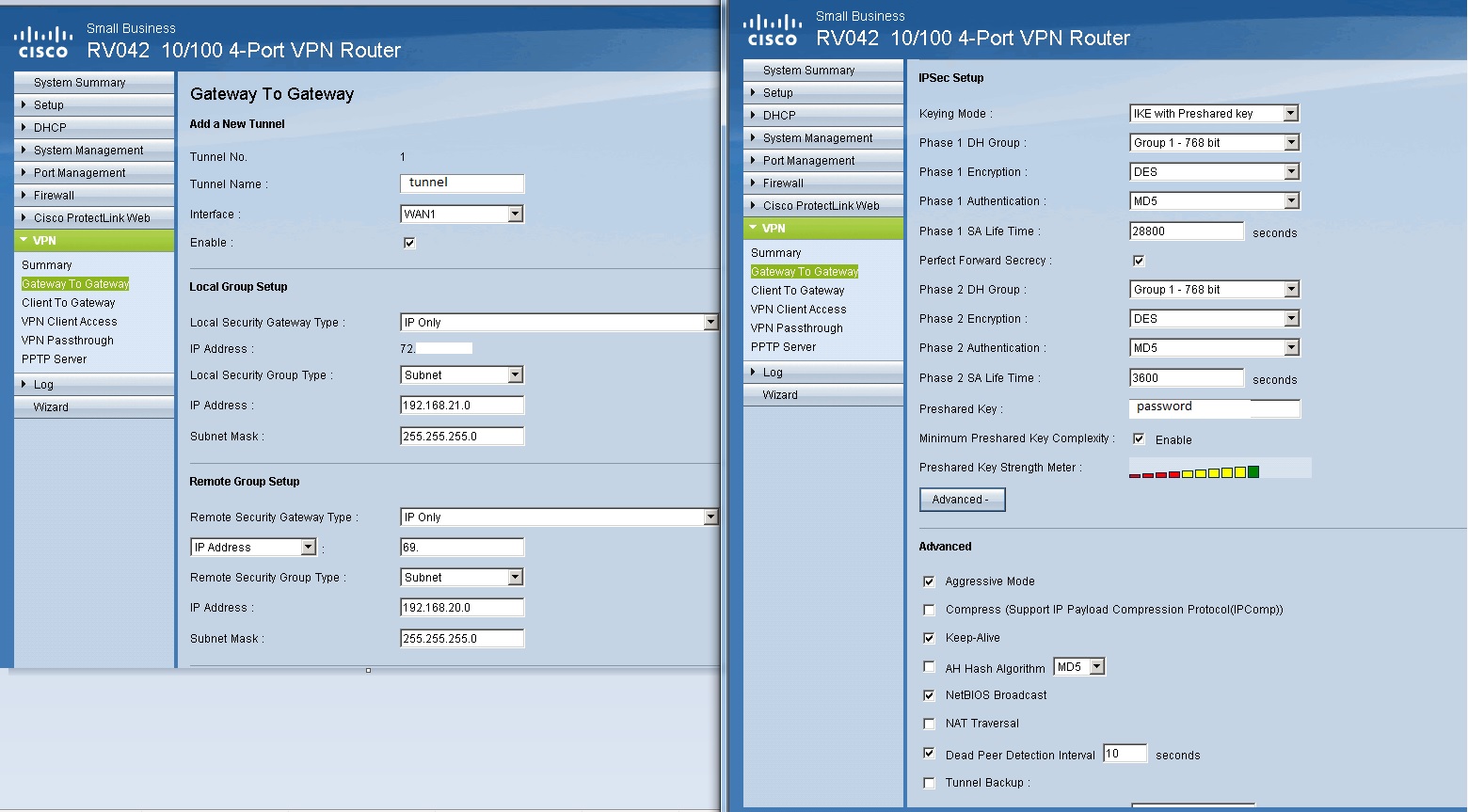The height and width of the screenshot is (812, 1468).
Task: Open Client To Gateway in left window
Action: [x=69, y=303]
